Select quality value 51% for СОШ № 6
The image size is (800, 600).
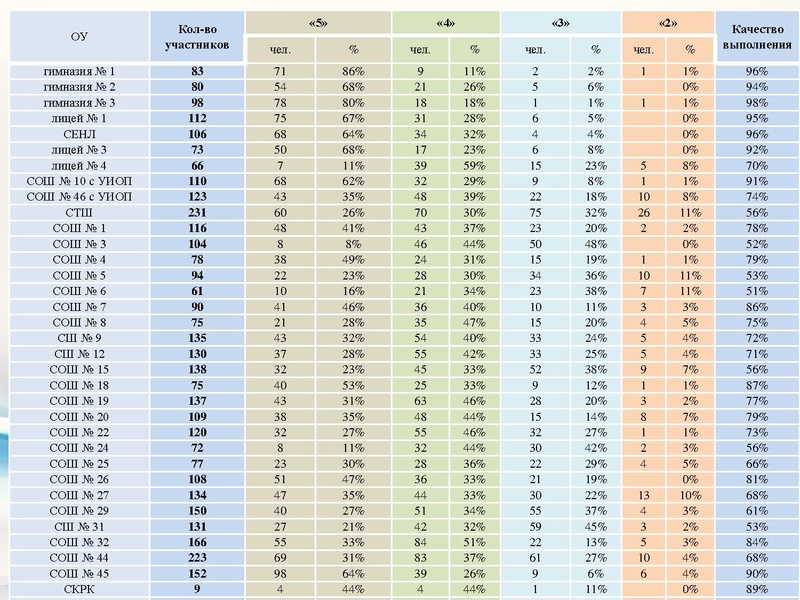coord(756,290)
